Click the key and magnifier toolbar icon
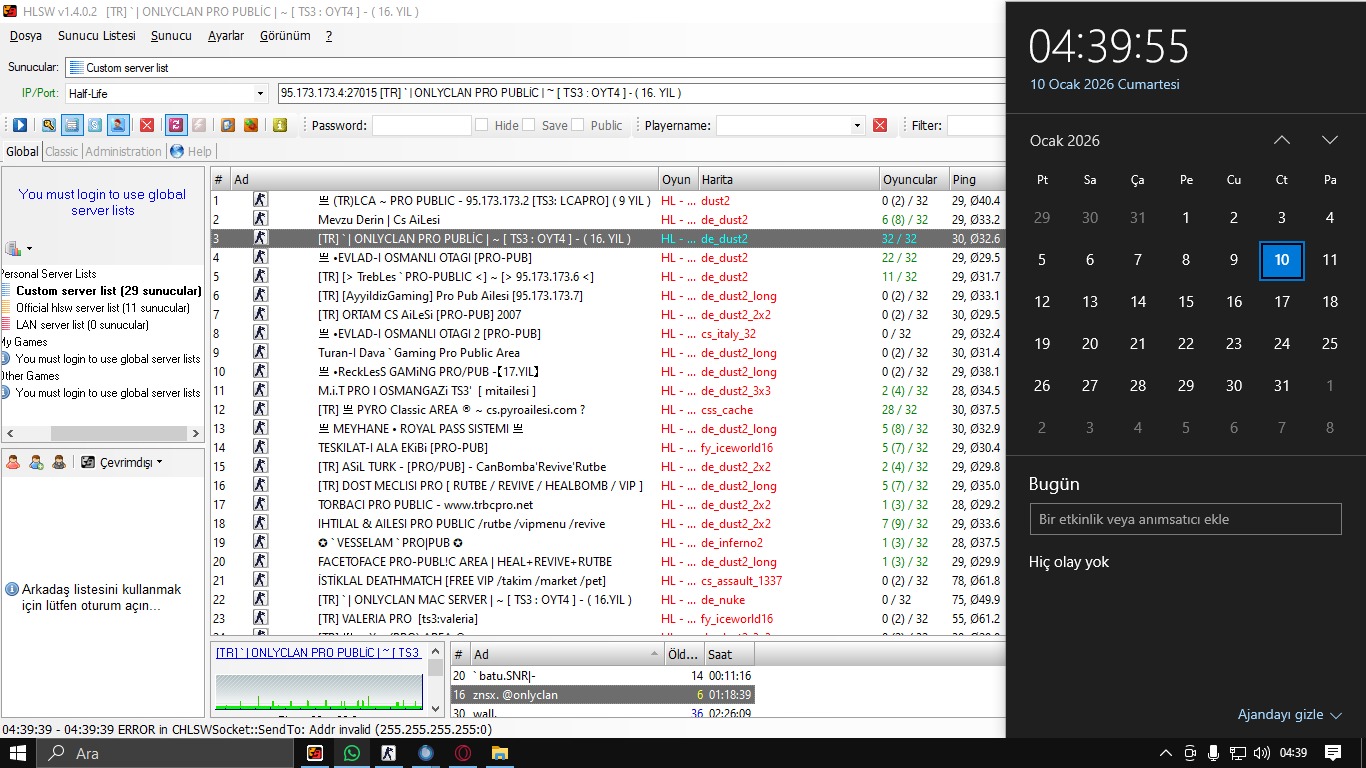Viewport: 1366px width, 768px height. (x=48, y=125)
